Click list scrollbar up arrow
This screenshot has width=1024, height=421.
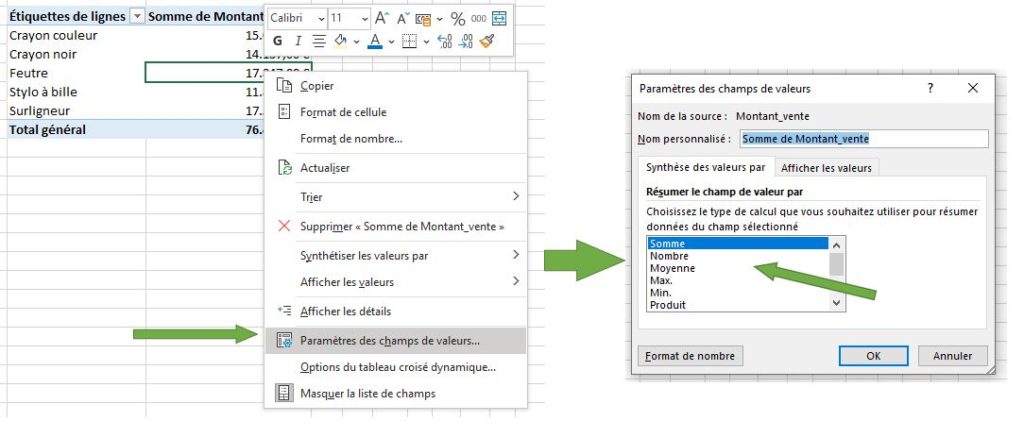tap(837, 244)
